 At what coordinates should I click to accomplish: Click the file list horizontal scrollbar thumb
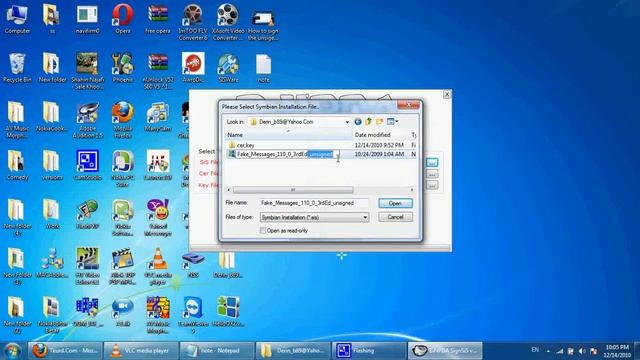[x=293, y=190]
